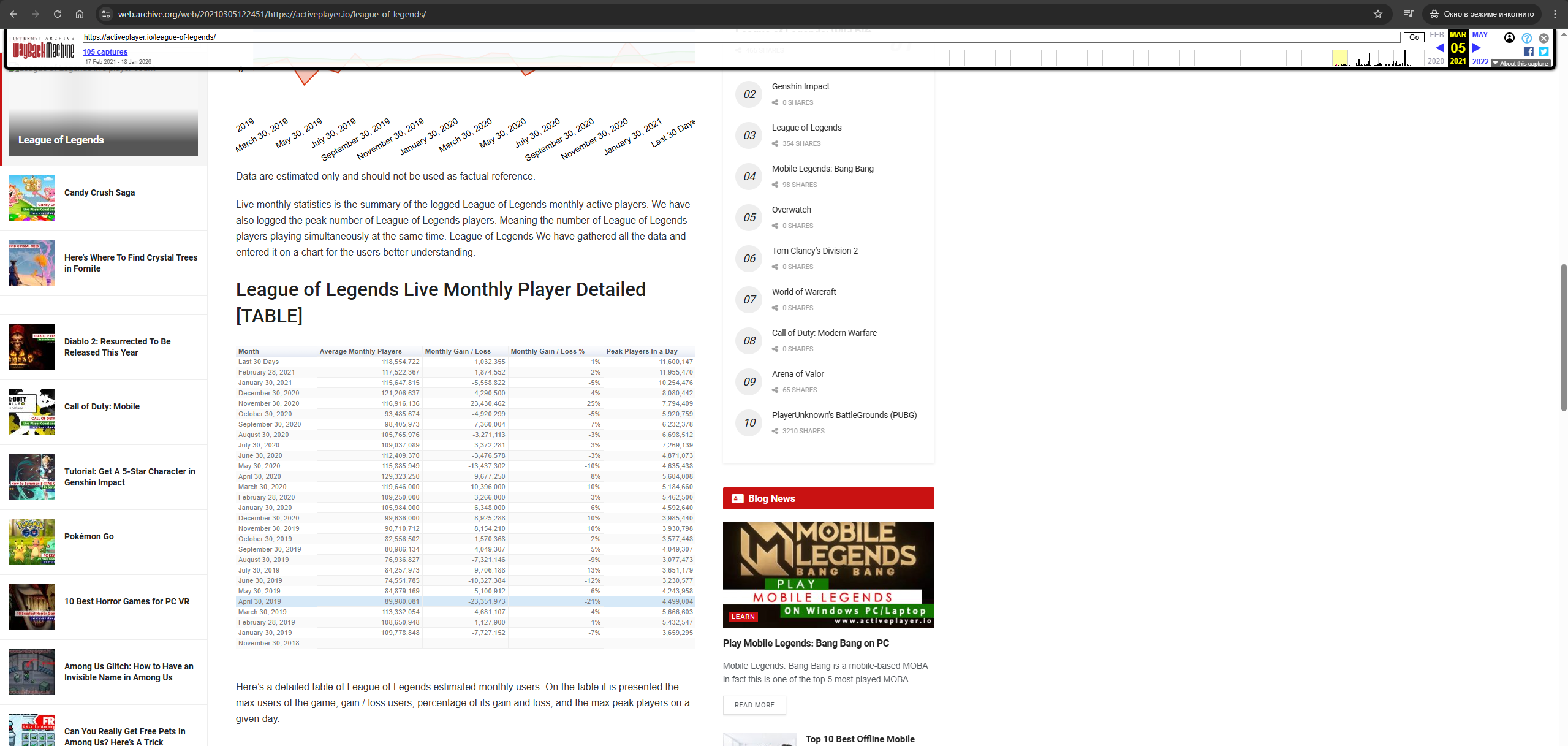Viewport: 1568px width, 746px height.
Task: Share capture via Twitter icon
Action: click(x=1543, y=52)
